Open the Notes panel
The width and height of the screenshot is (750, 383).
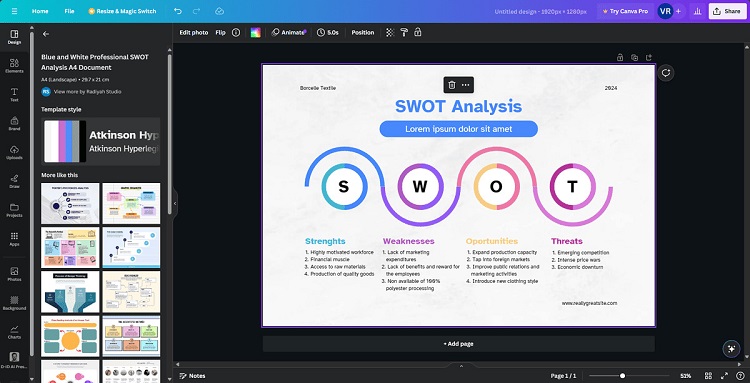192,376
